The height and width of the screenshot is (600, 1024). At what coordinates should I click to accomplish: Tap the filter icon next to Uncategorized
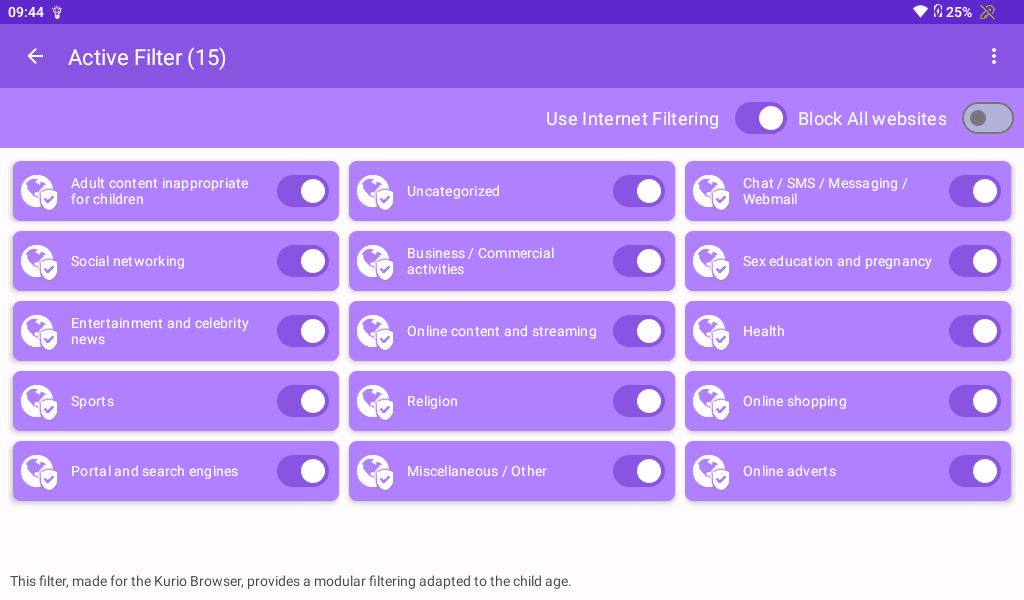tap(375, 192)
